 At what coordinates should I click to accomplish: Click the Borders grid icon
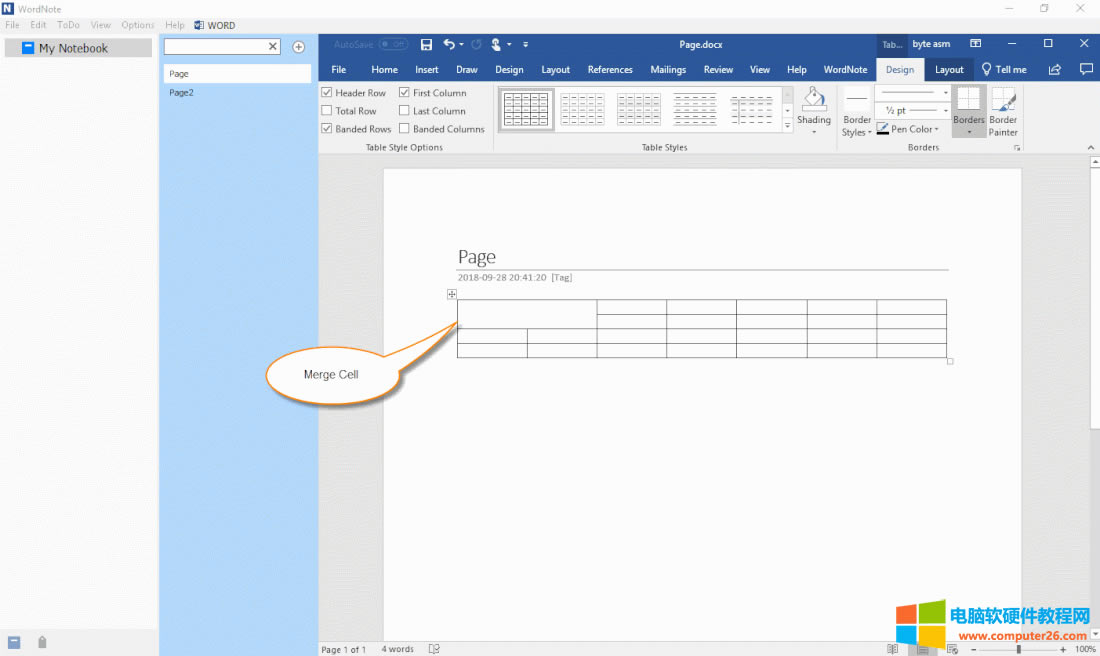point(968,100)
